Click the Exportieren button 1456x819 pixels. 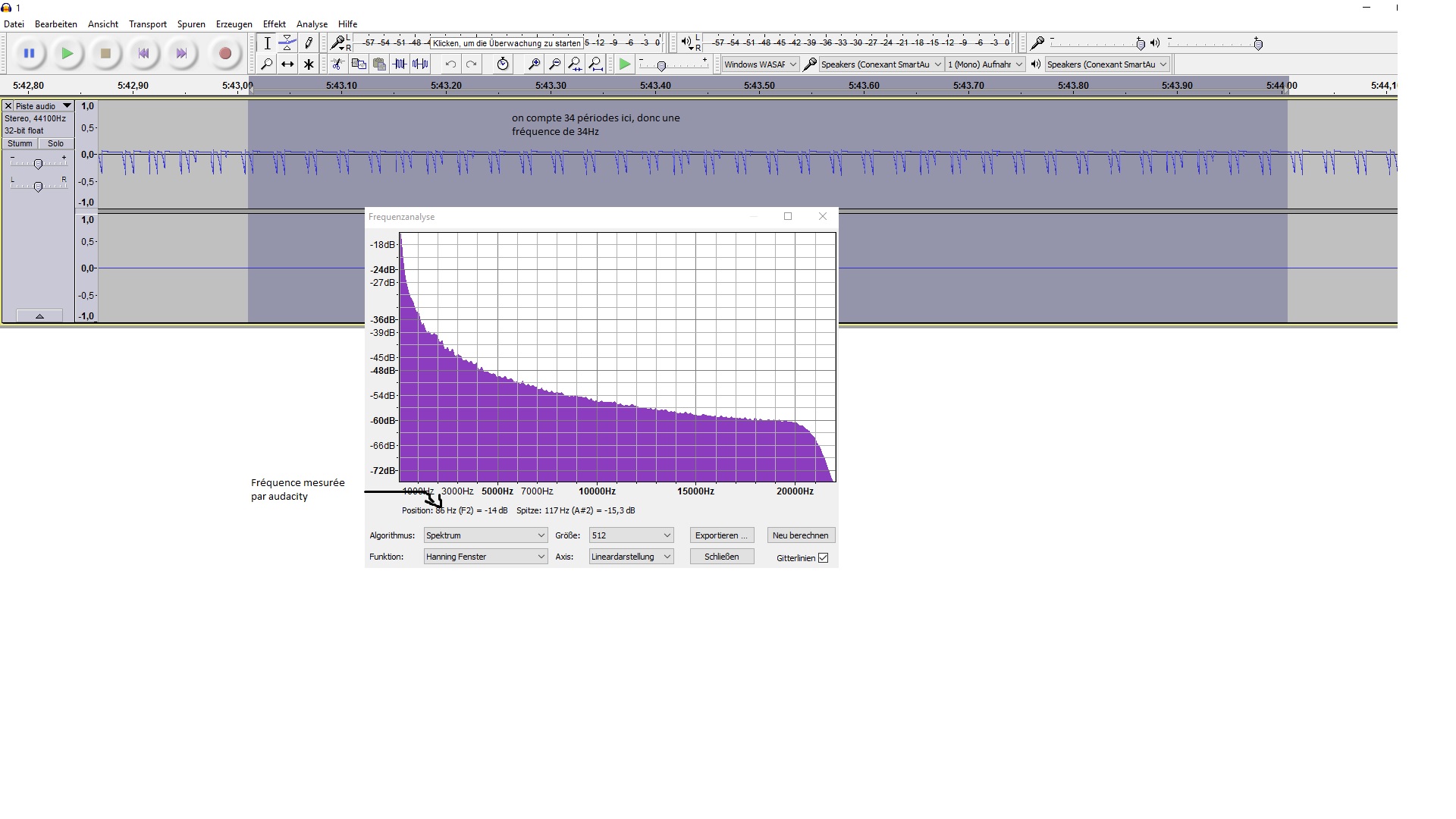point(721,535)
